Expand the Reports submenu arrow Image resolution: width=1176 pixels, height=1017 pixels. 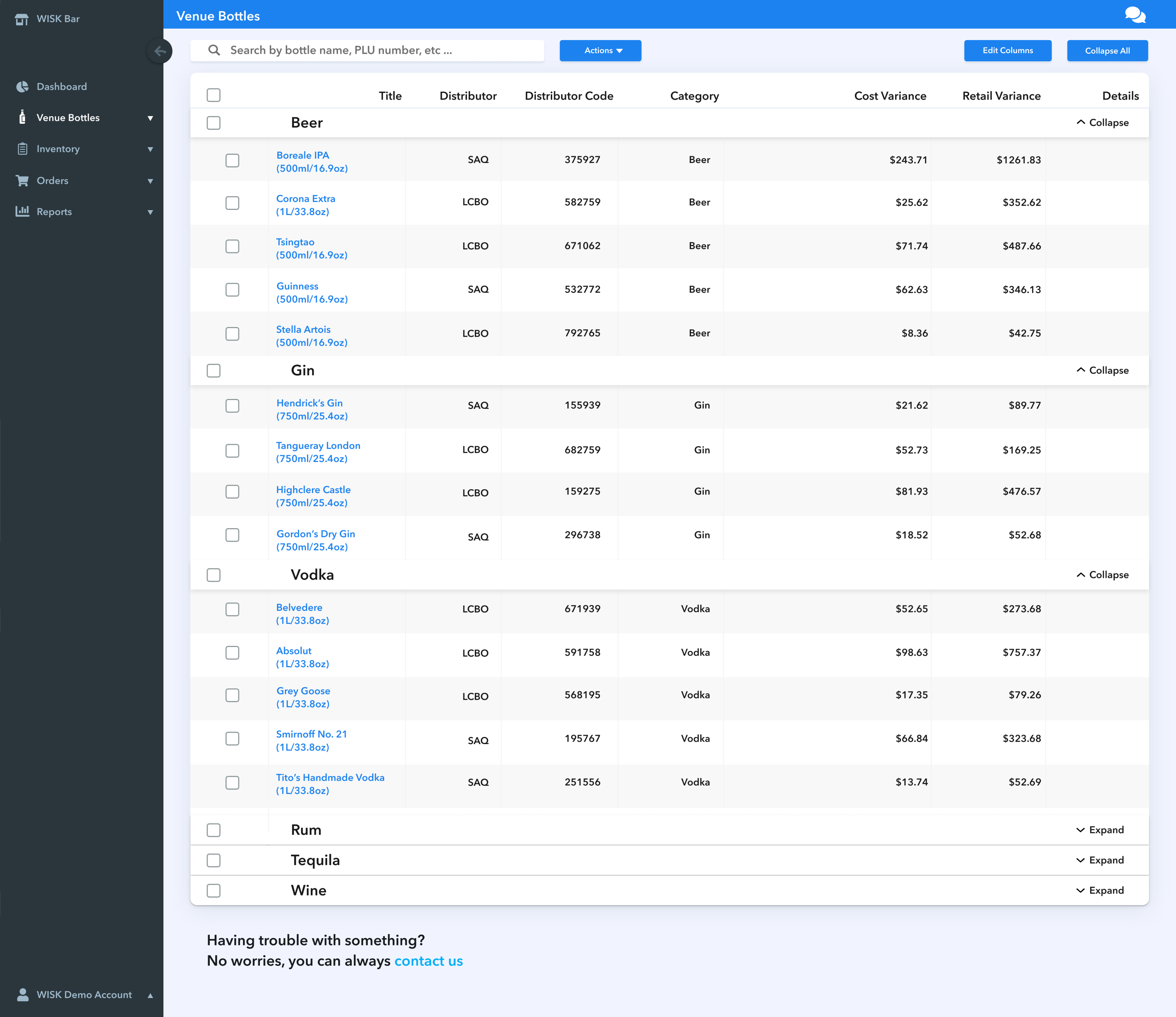click(150, 212)
